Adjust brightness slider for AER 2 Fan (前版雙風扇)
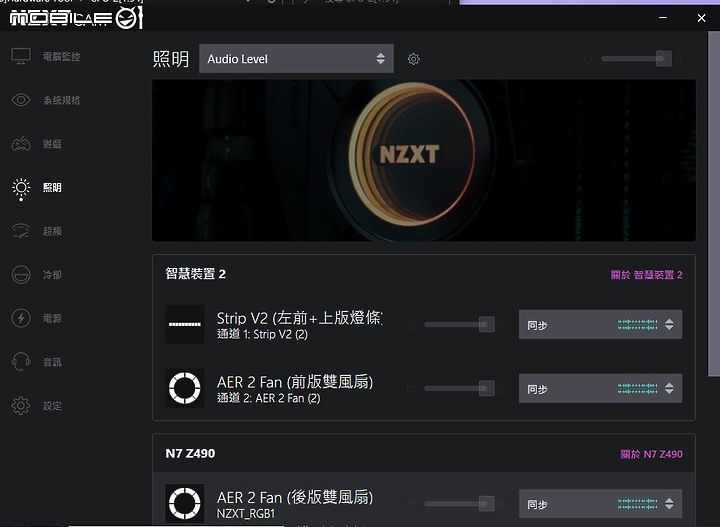The width and height of the screenshot is (720, 527). click(459, 388)
